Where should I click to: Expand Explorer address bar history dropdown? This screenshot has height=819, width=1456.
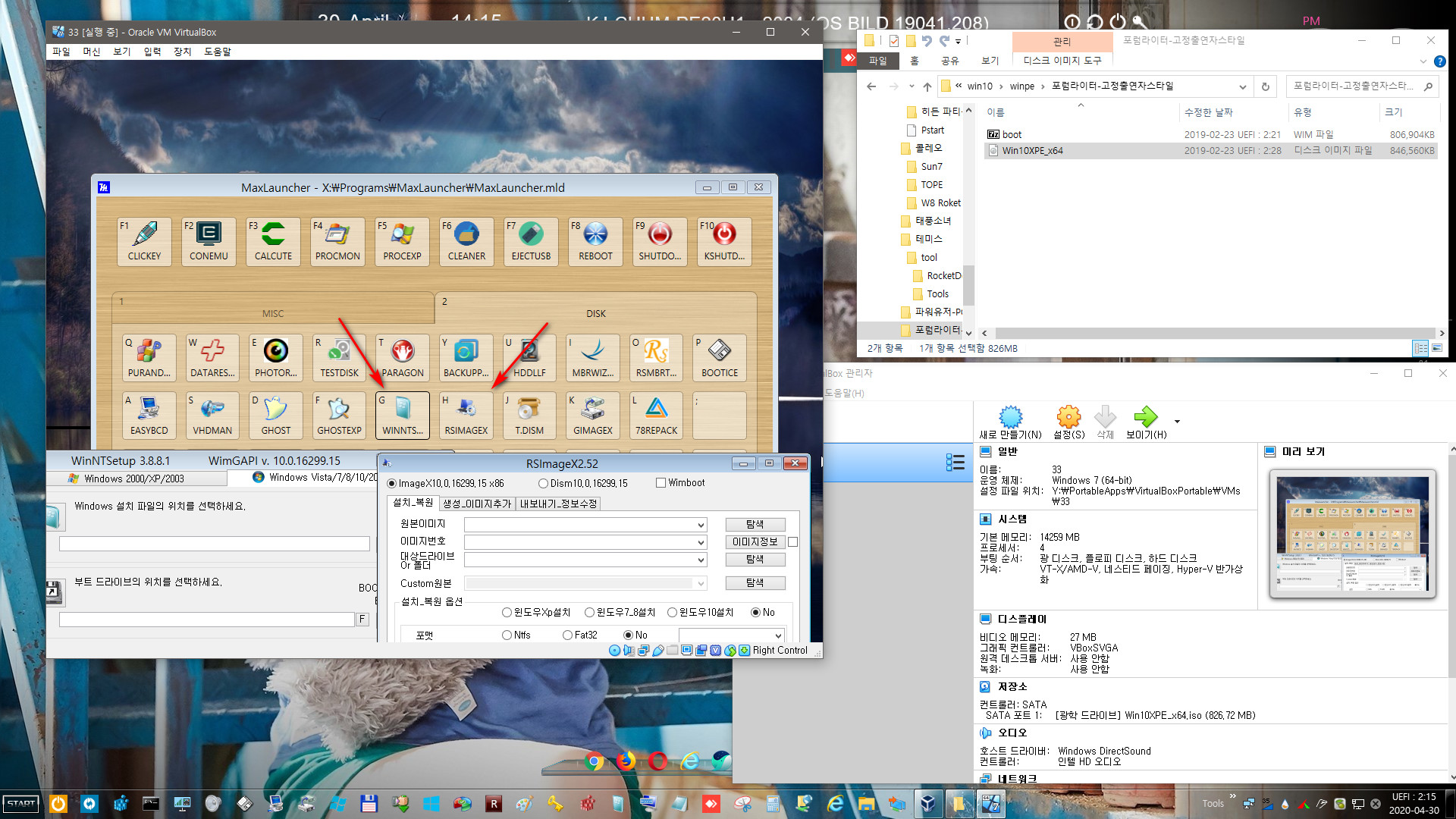pyautogui.click(x=1242, y=86)
